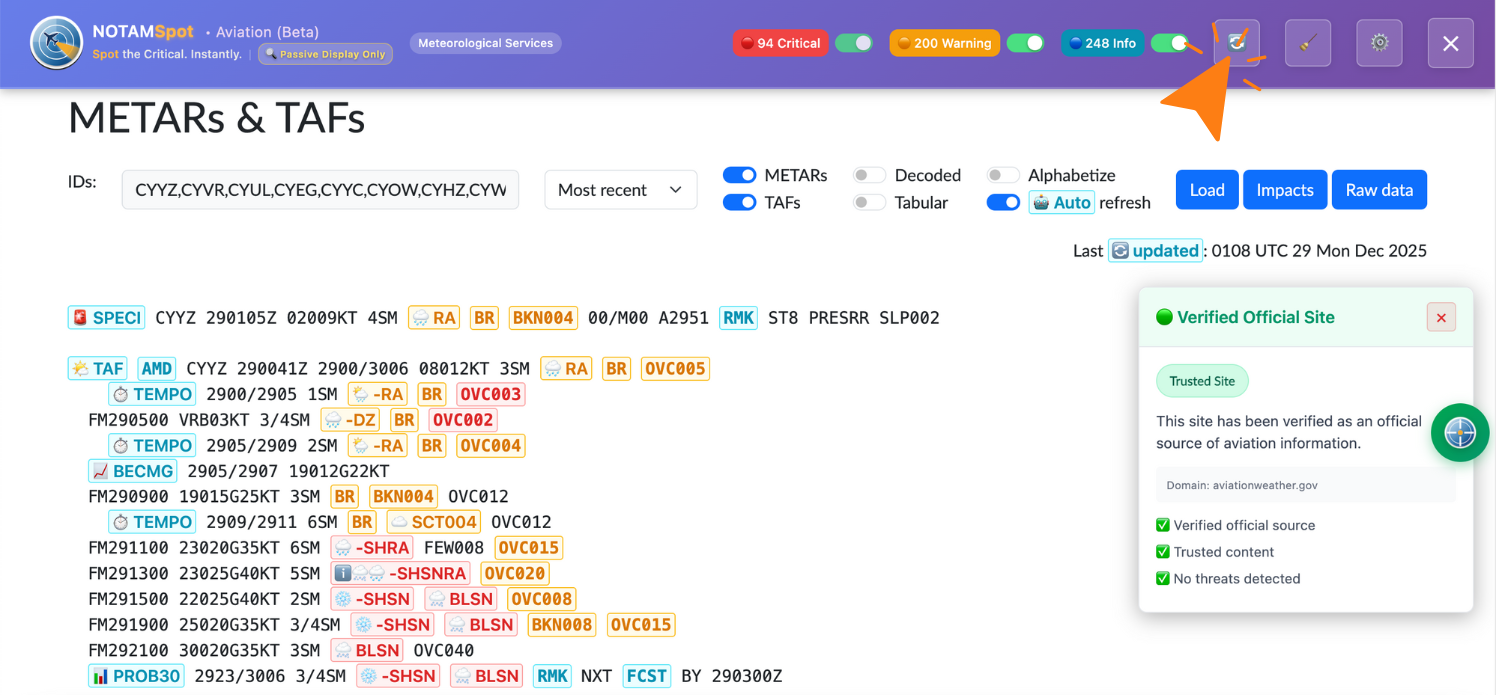Select the broom cleanup icon in the header
The width and height of the screenshot is (1496, 695).
pyautogui.click(x=1308, y=43)
